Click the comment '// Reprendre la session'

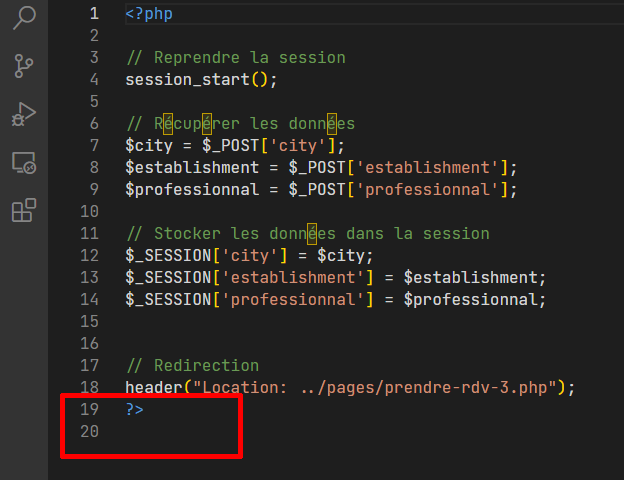(236, 58)
